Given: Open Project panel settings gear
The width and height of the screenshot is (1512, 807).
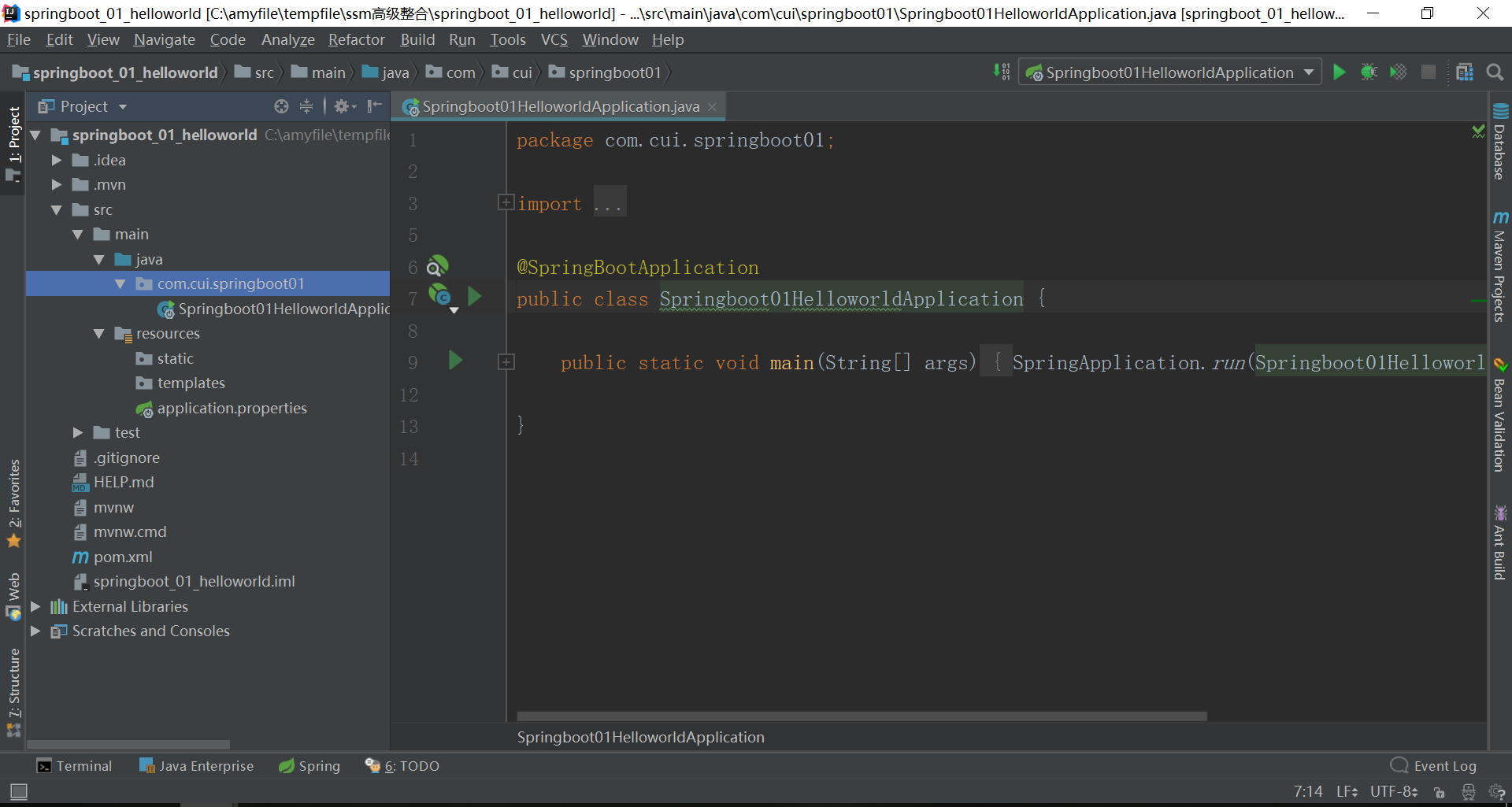Looking at the screenshot, I should pyautogui.click(x=344, y=106).
